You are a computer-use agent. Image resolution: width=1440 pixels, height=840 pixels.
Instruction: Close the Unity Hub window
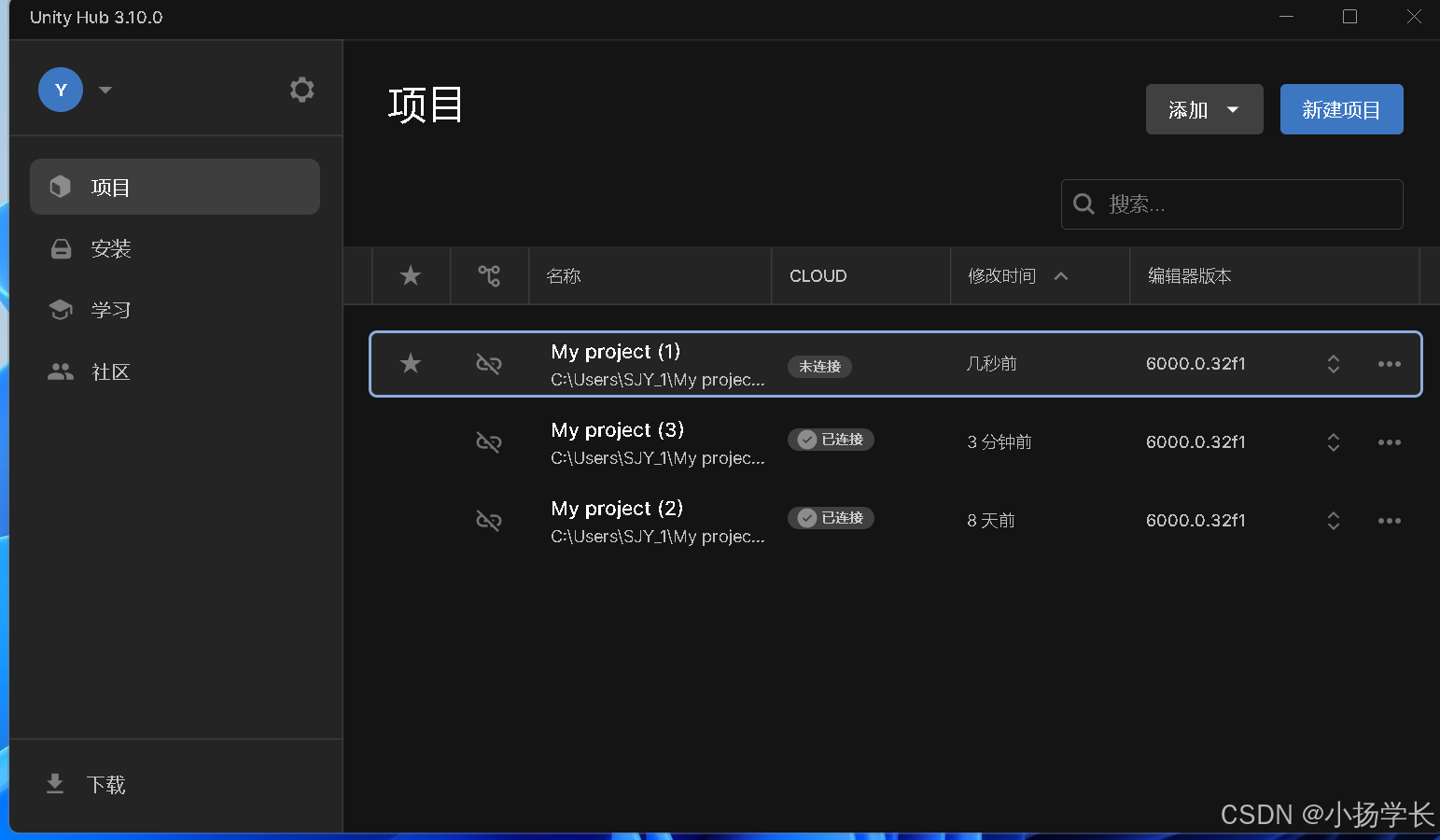[x=1414, y=17]
